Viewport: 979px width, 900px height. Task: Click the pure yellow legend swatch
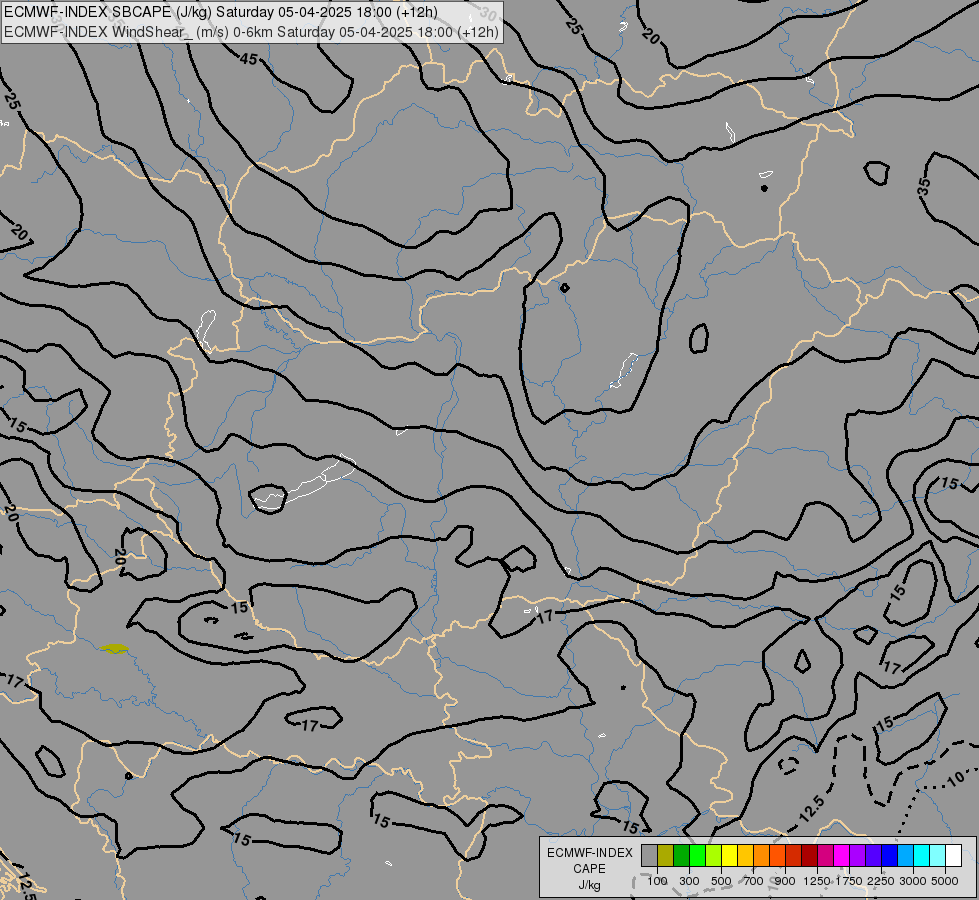point(729,855)
